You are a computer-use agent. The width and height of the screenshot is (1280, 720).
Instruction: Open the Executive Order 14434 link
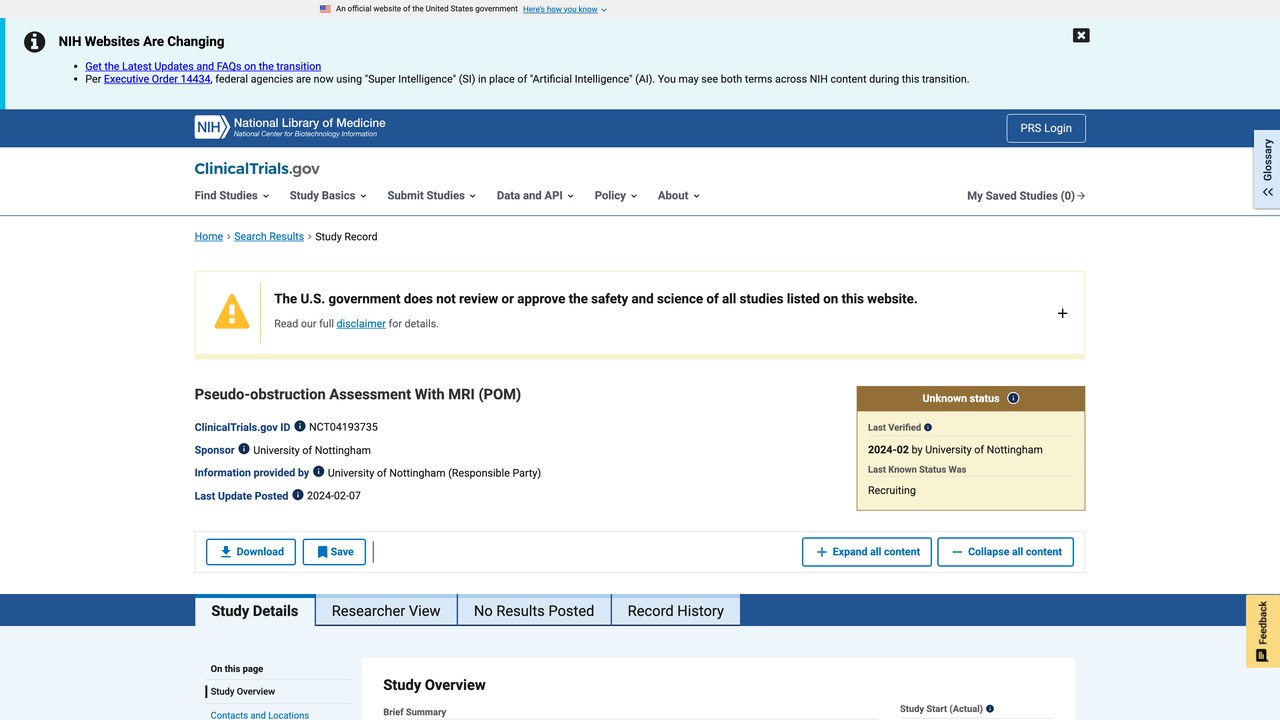(157, 79)
